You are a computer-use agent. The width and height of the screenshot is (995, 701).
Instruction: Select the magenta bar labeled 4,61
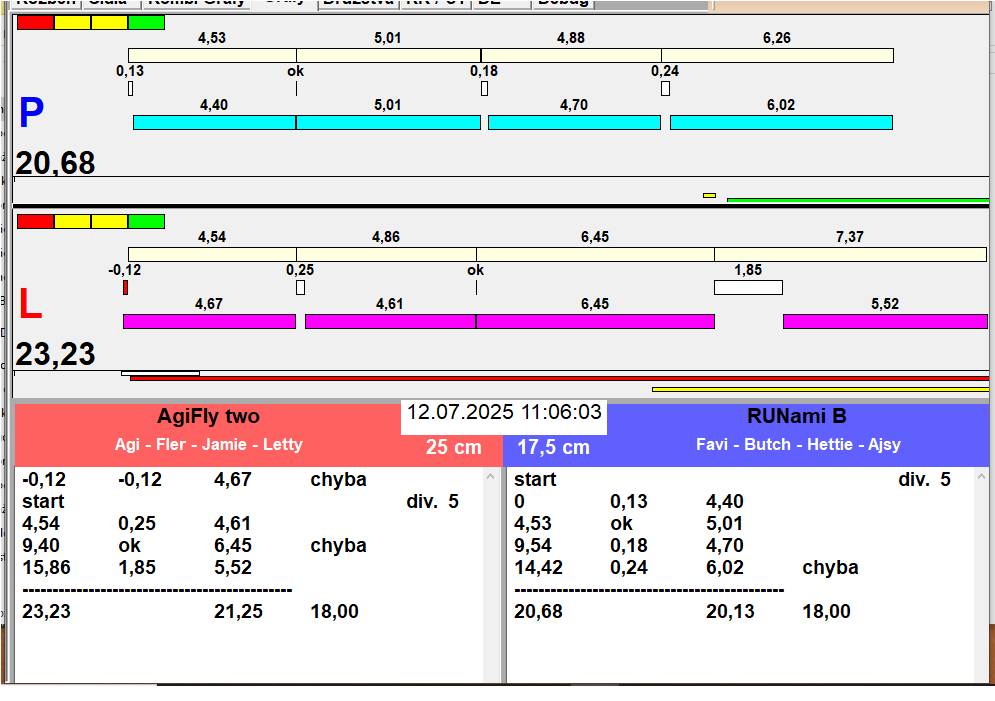(x=390, y=322)
